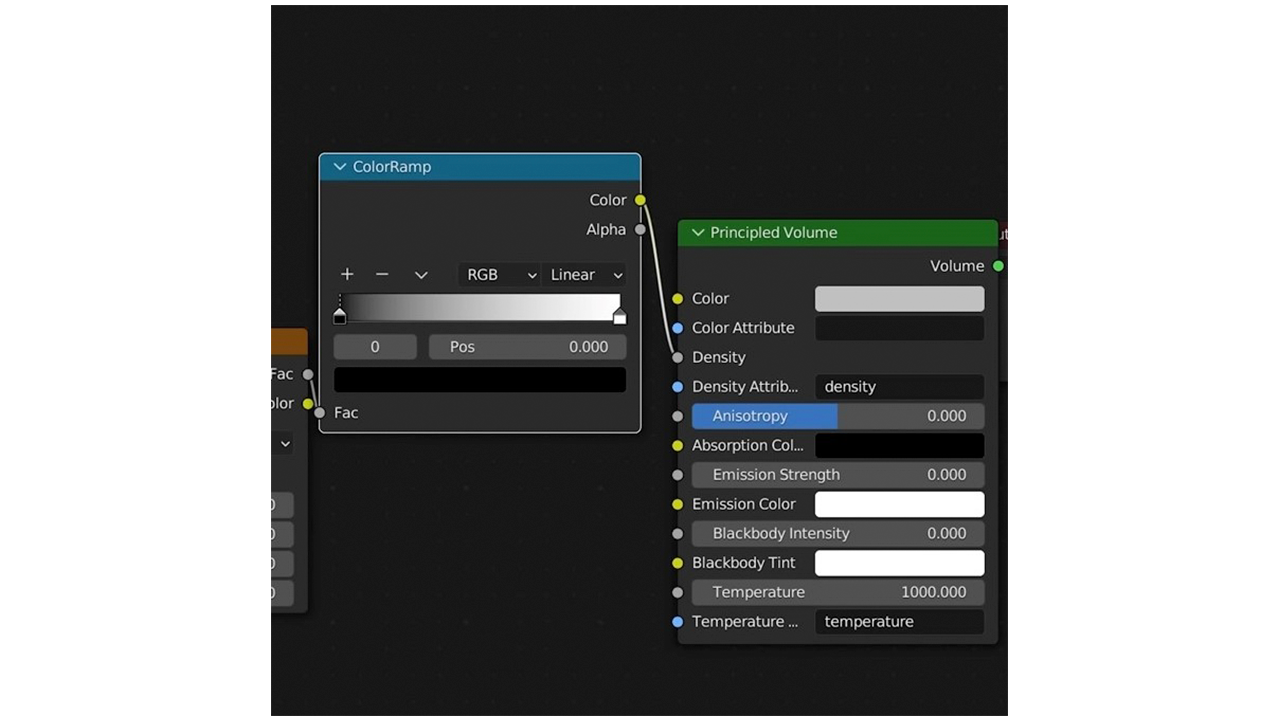Click the ColorRamp Color output socket

[640, 200]
